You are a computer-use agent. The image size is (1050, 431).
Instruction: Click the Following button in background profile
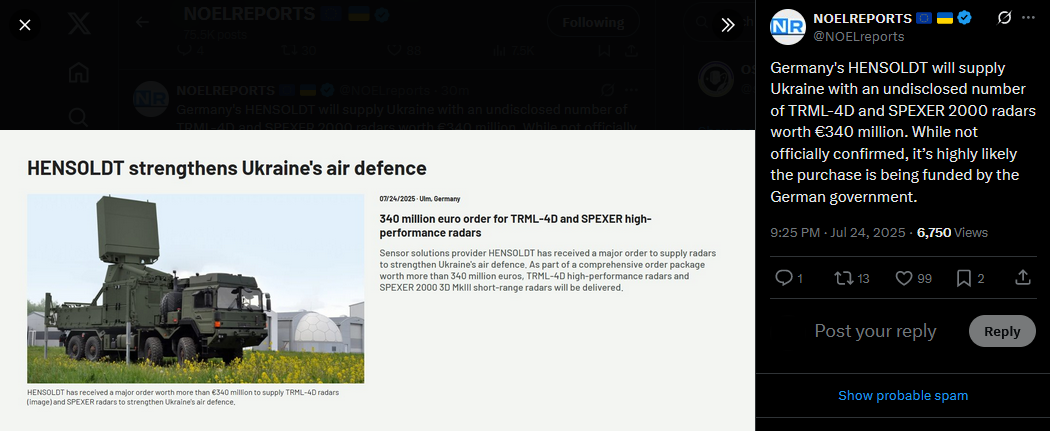pos(593,22)
